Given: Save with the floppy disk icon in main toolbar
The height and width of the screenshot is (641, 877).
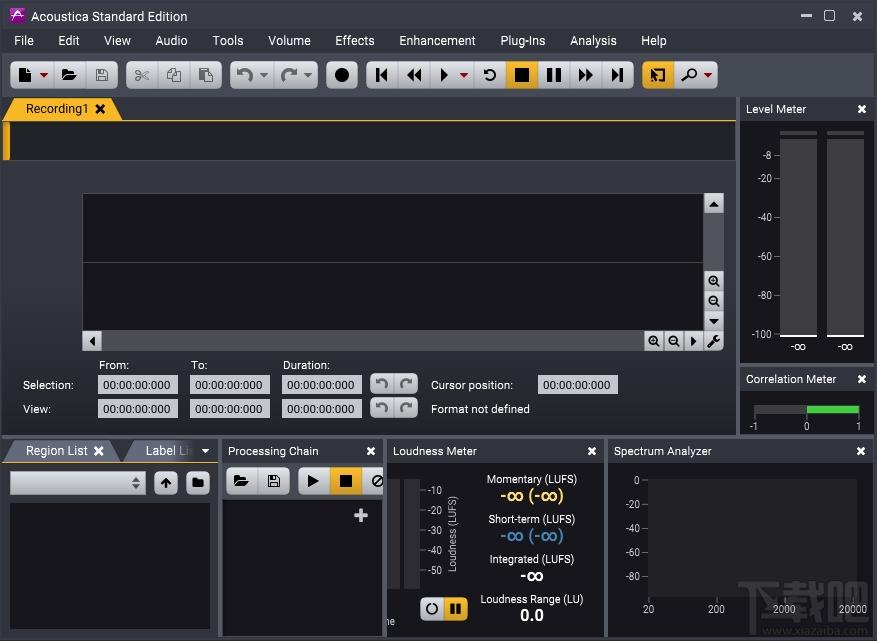Looking at the screenshot, I should click(102, 75).
